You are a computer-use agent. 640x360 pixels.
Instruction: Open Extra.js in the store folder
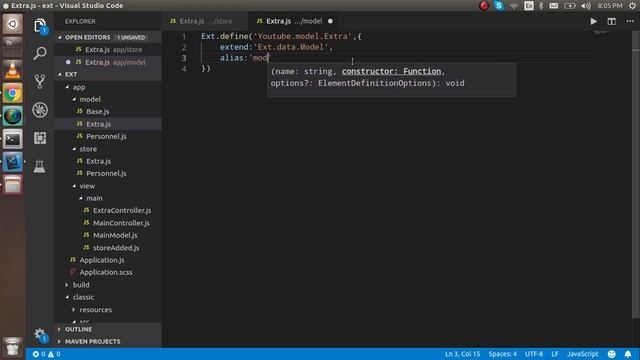[108, 161]
